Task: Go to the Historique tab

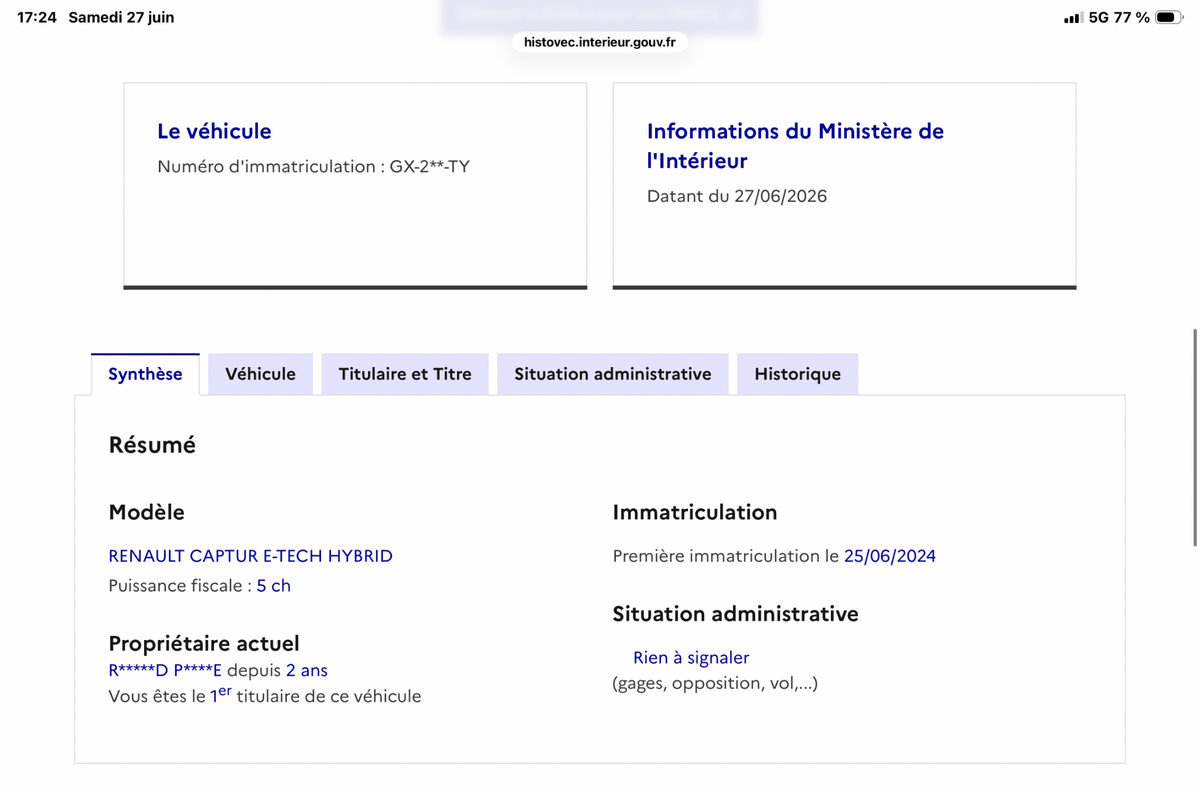Action: (797, 374)
